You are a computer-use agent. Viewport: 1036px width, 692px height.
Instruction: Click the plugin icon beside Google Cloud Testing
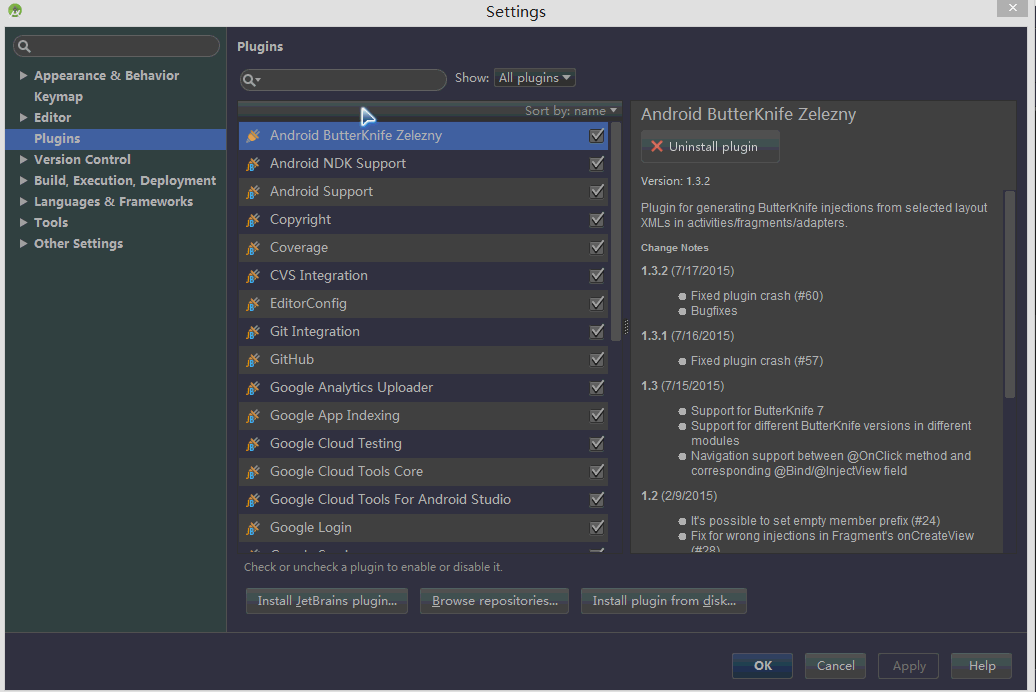[x=253, y=444]
